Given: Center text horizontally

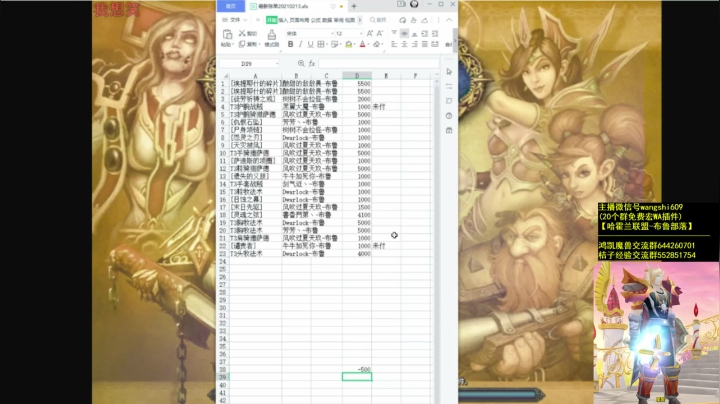Looking at the screenshot, I should (404, 44).
